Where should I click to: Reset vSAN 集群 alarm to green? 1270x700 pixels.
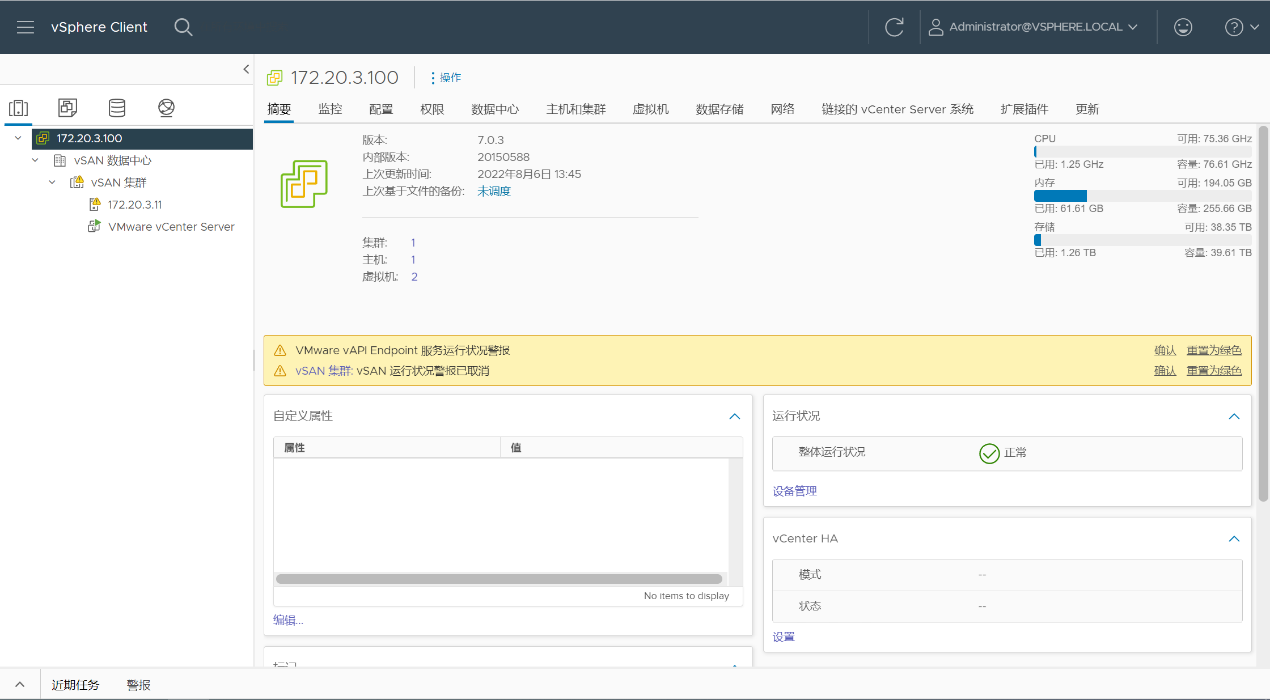click(x=1214, y=371)
